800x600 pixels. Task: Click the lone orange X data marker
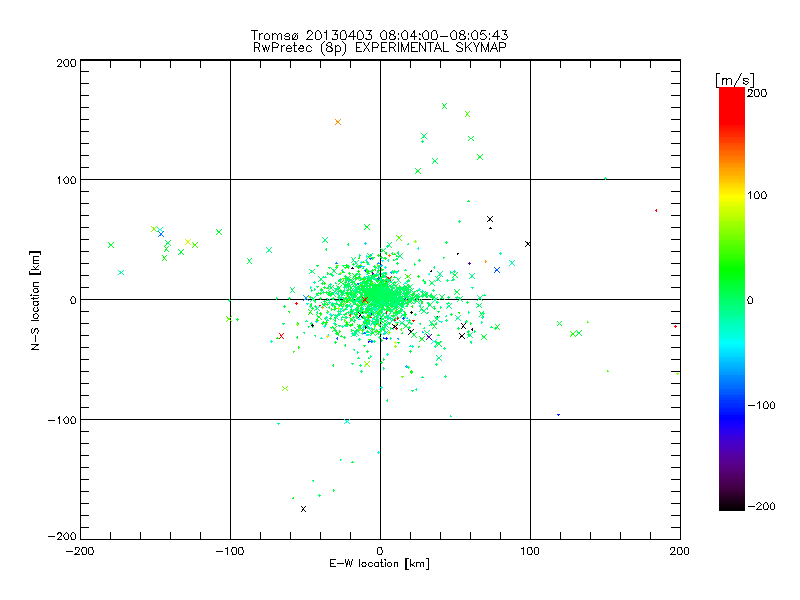tap(338, 122)
